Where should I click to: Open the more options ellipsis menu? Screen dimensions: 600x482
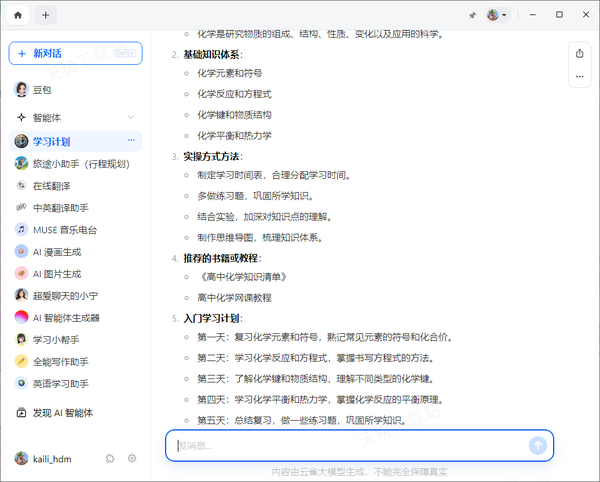[x=579, y=76]
